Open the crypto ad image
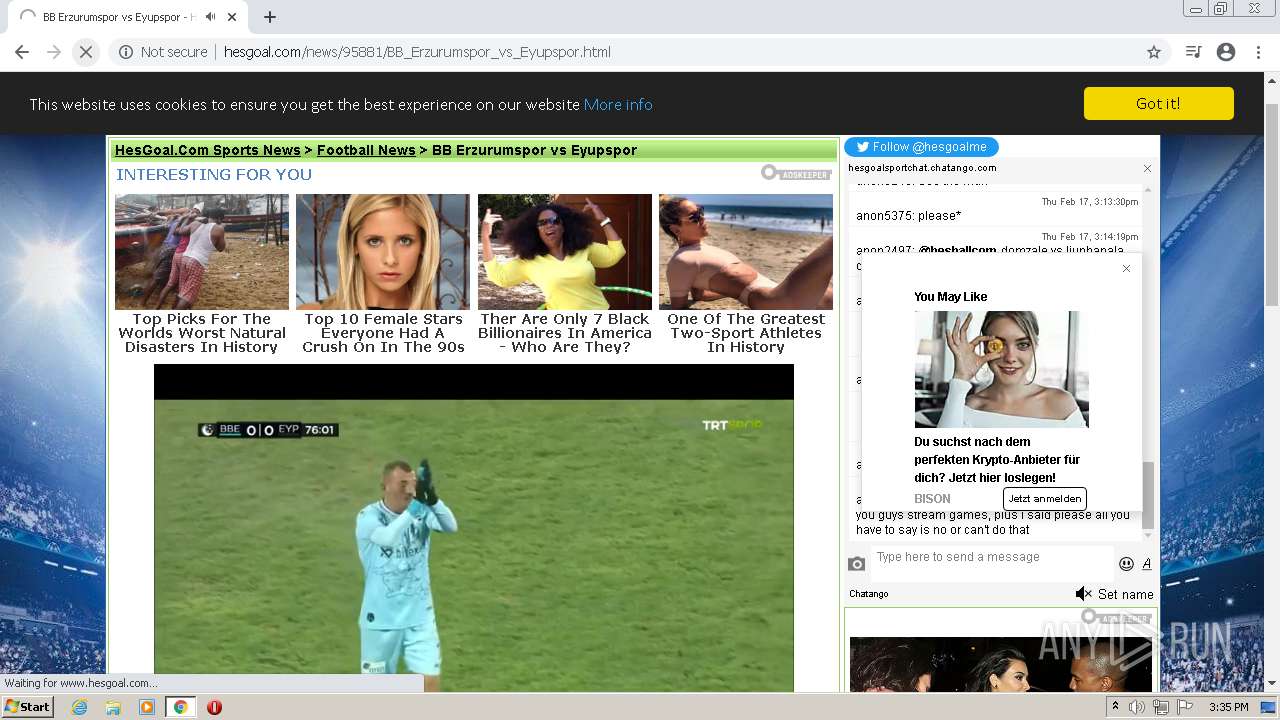Viewport: 1280px width, 720px height. [x=1001, y=369]
